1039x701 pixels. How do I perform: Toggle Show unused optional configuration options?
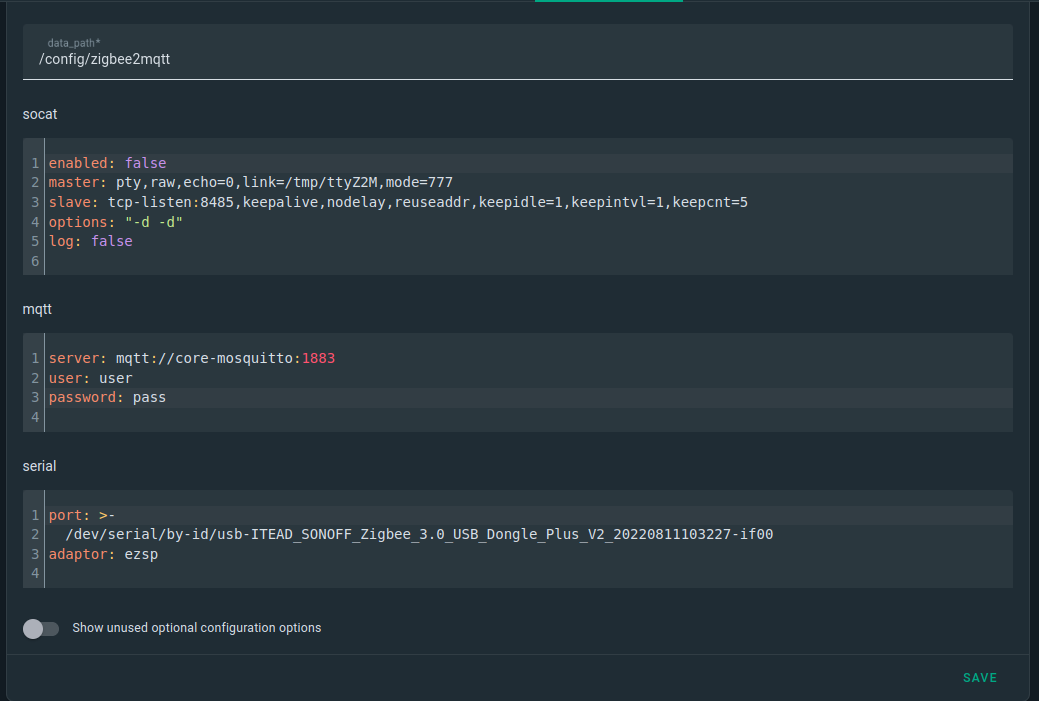[41, 628]
